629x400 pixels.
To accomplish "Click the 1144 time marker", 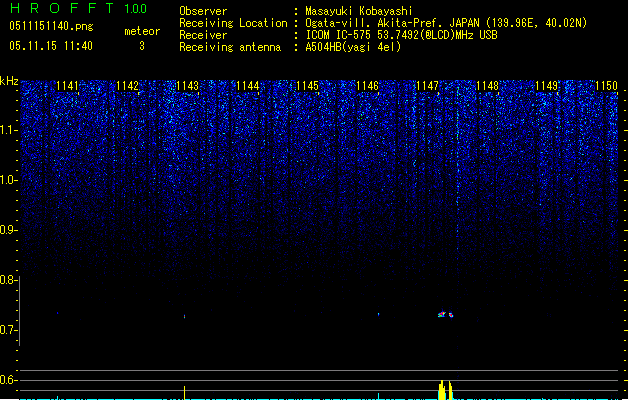I will (x=248, y=85).
